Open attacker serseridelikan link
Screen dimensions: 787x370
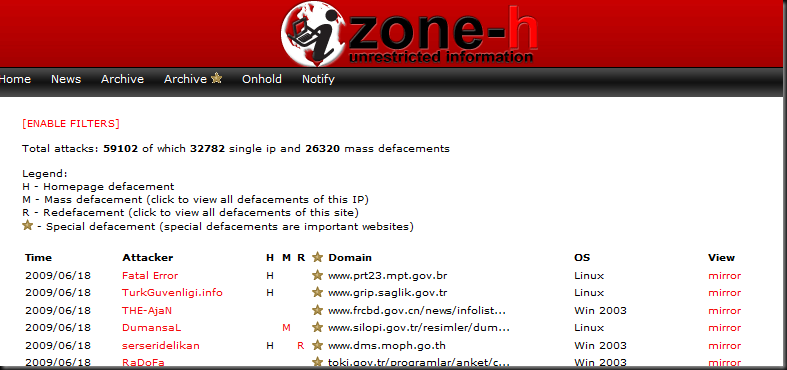[161, 346]
